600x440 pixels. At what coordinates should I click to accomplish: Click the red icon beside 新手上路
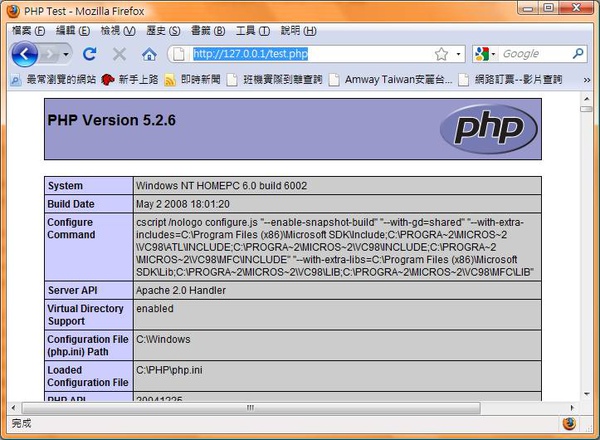click(x=108, y=80)
